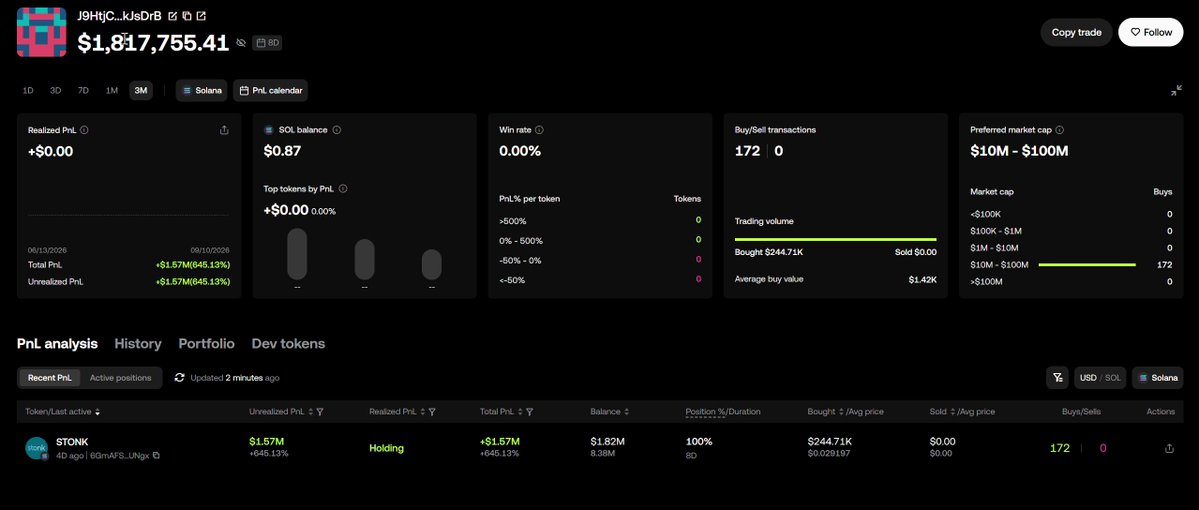1199x510 pixels.
Task: Open Solana selector above the table
Action: click(x=1158, y=378)
